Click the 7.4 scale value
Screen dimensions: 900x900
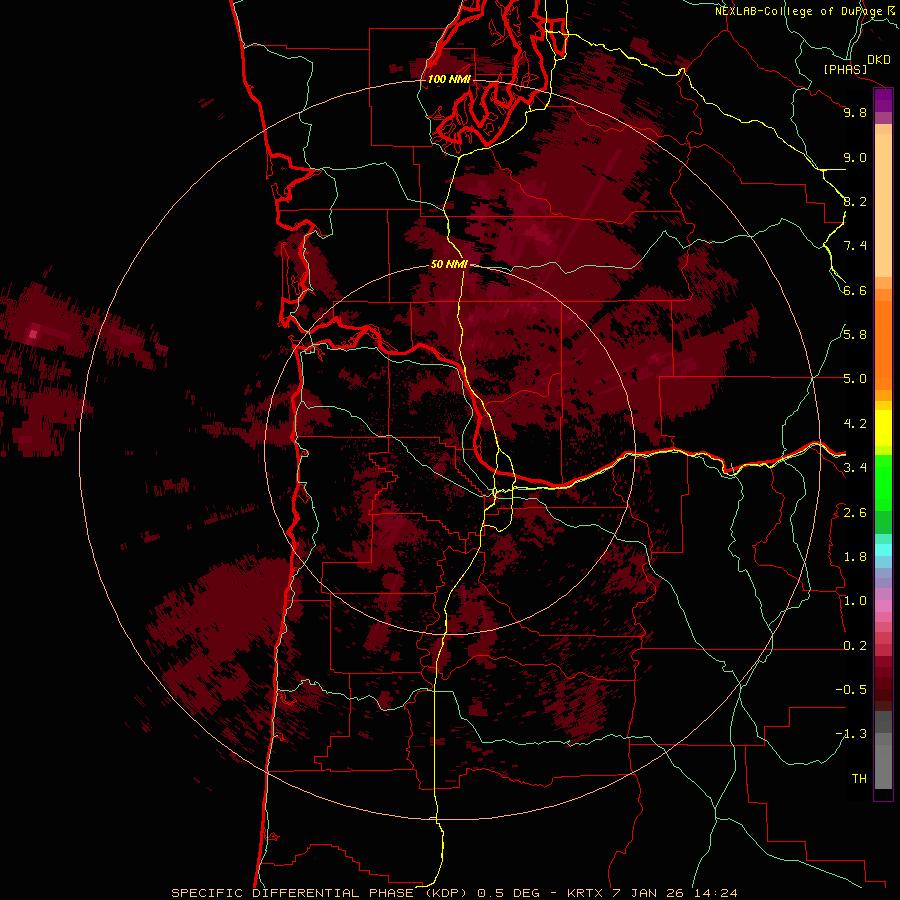point(855,246)
